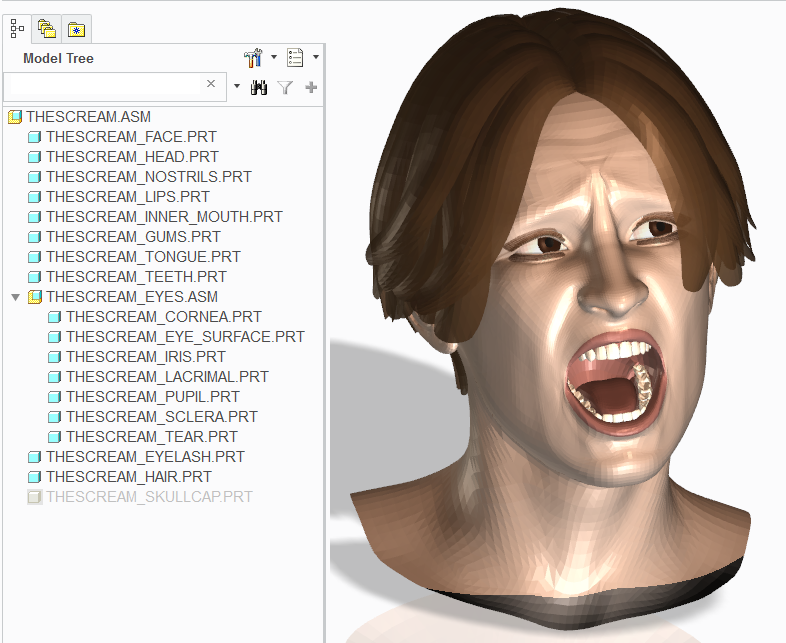Screen dimensions: 786x643
Task: Select THESCREAM_PUPIL.PRT part
Action: coord(153,397)
